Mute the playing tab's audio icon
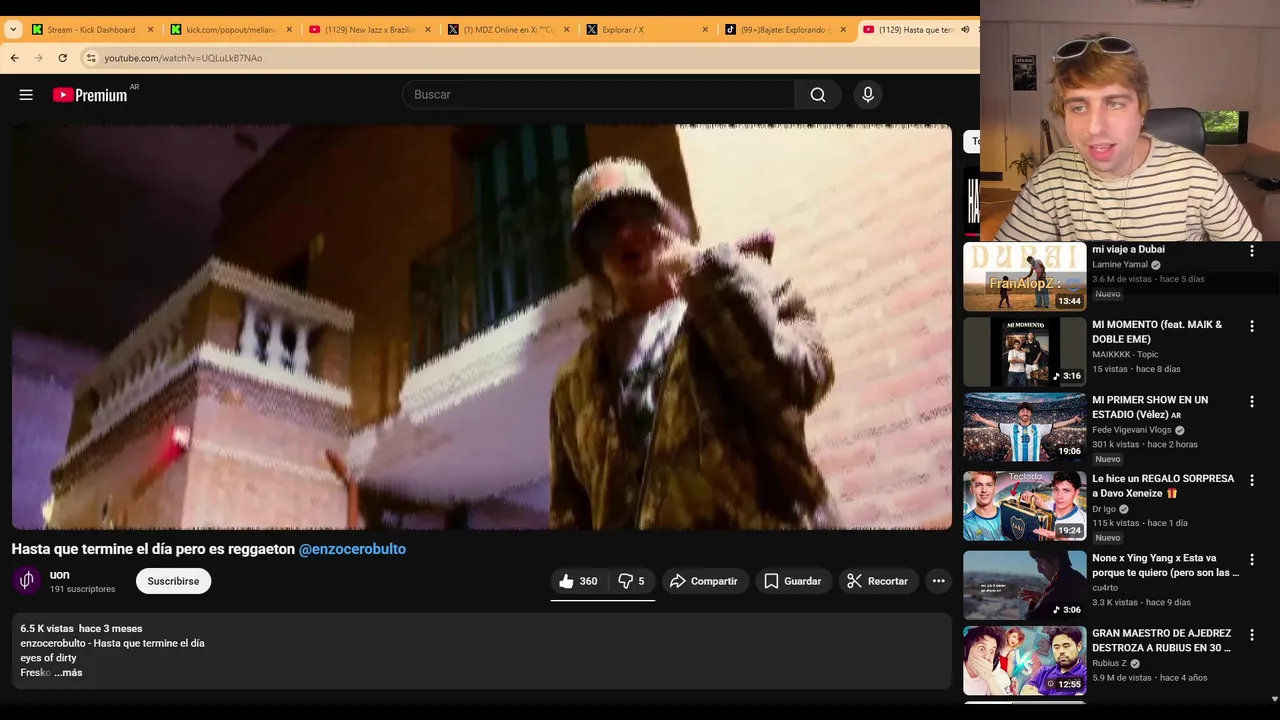Viewport: 1280px width, 720px height. pos(965,30)
